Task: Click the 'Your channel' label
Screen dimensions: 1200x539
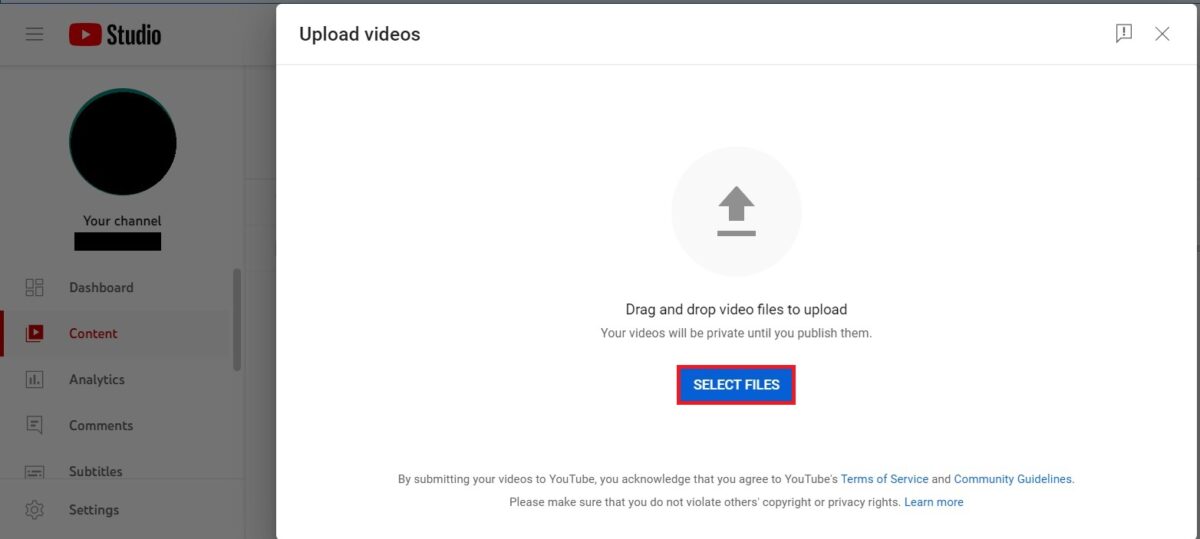Action: pyautogui.click(x=122, y=221)
